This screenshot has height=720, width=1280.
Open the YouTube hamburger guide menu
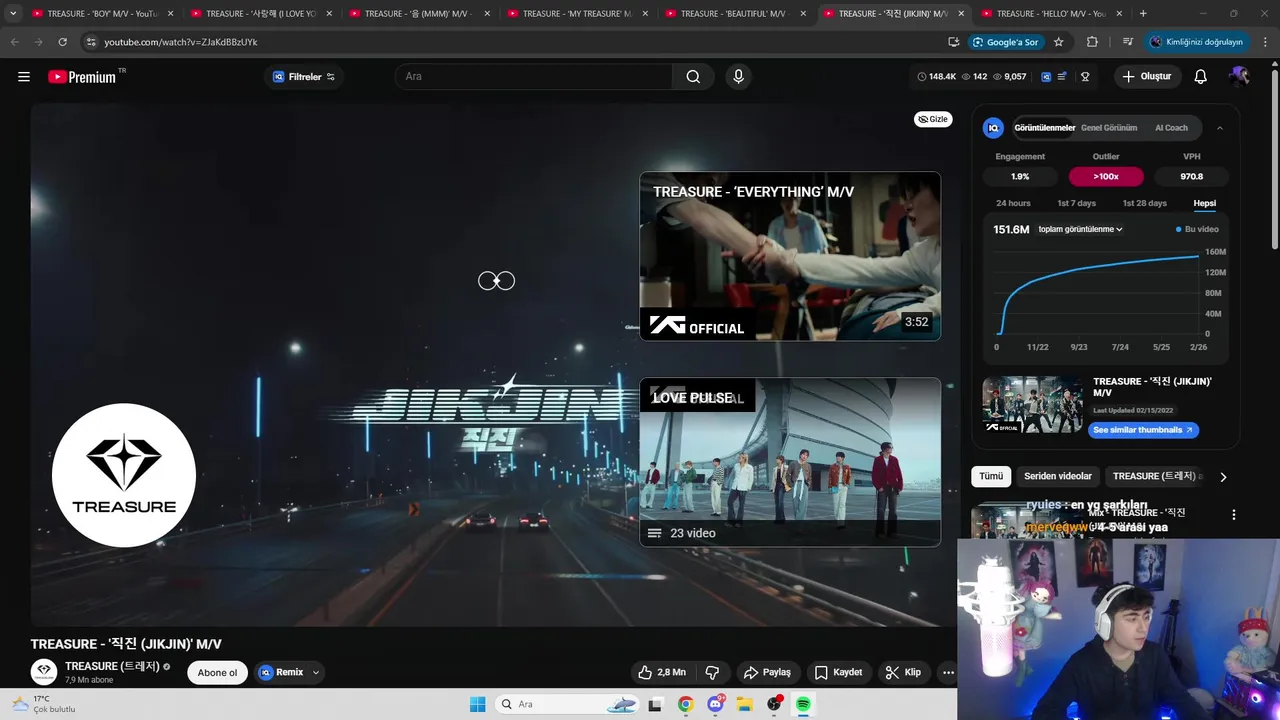(24, 77)
